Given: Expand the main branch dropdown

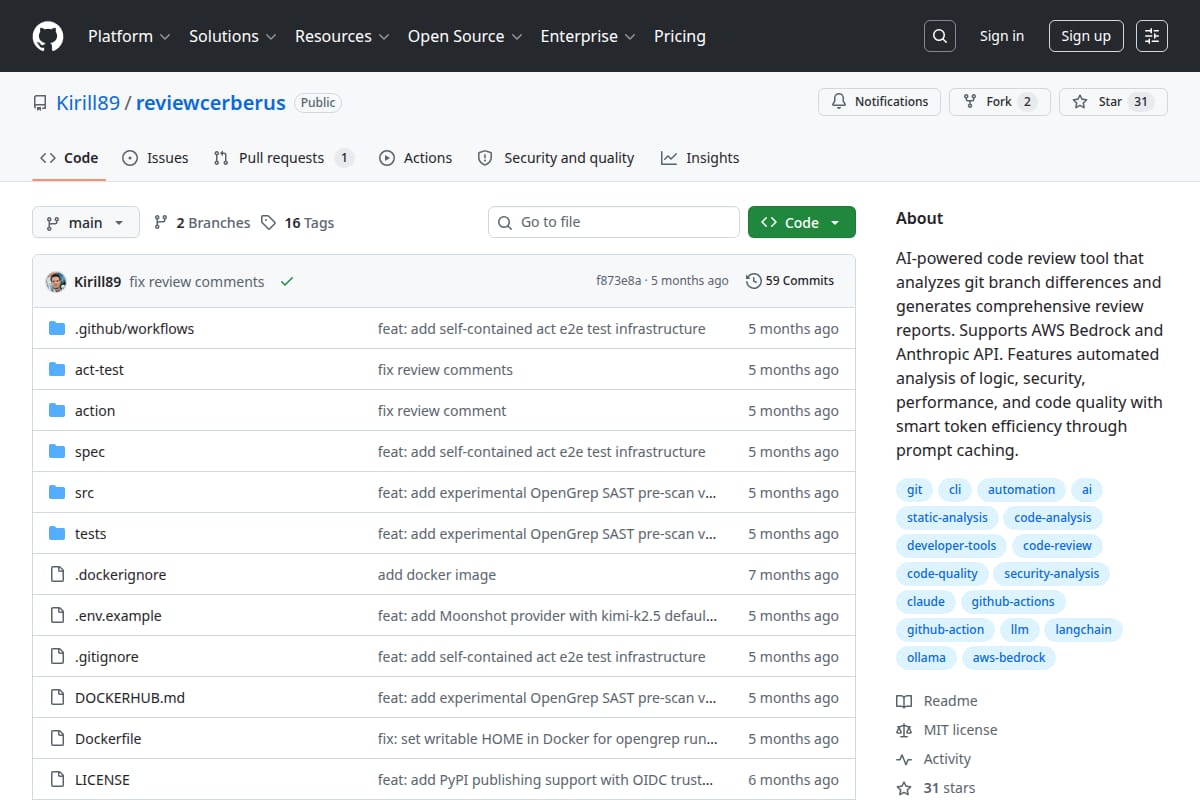Looking at the screenshot, I should [x=85, y=223].
